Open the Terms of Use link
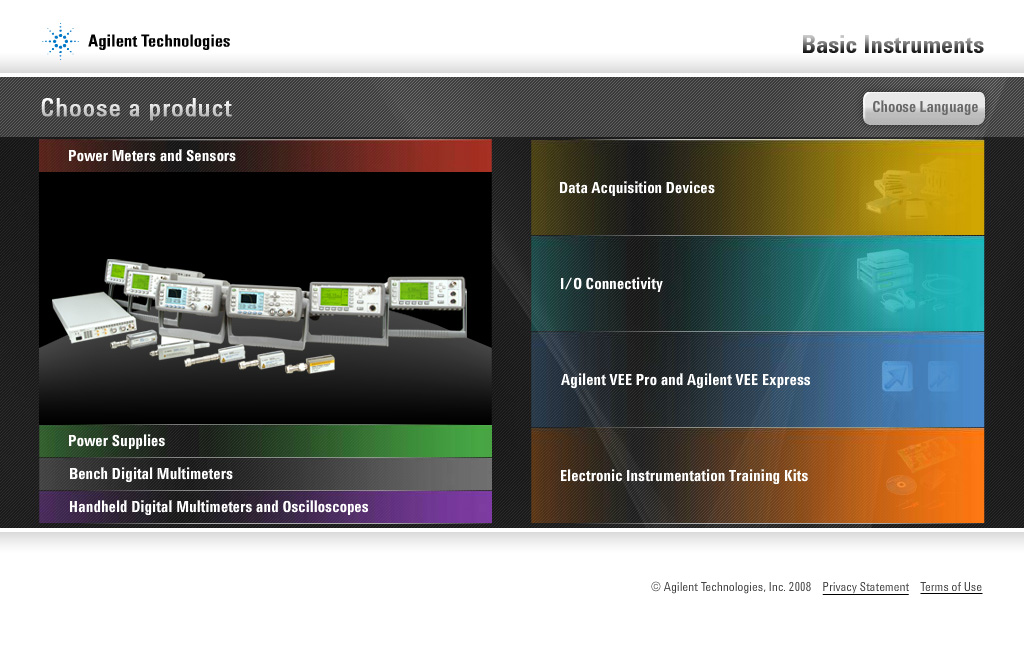 point(950,587)
